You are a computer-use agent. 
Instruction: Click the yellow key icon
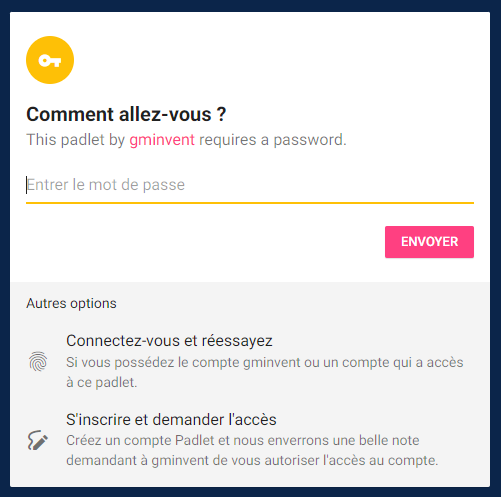click(x=50, y=60)
